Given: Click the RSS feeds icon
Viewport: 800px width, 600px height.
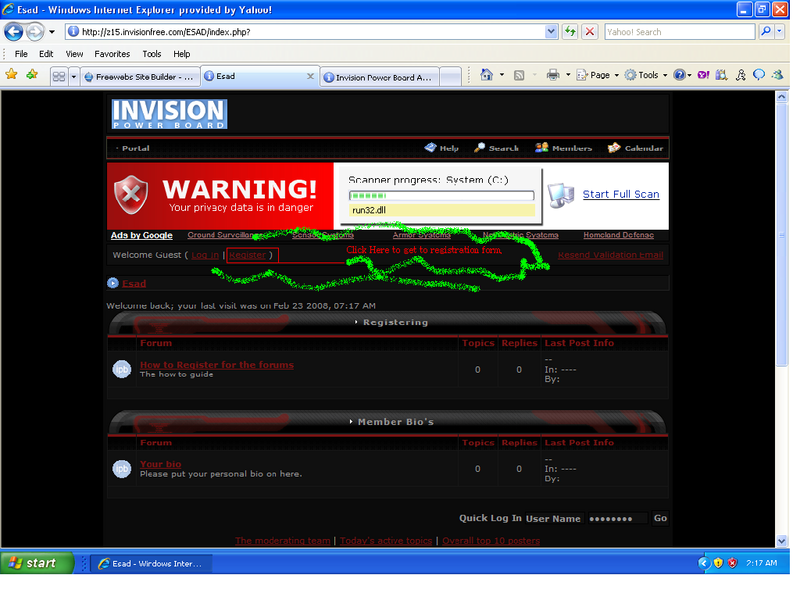Looking at the screenshot, I should click(x=519, y=75).
